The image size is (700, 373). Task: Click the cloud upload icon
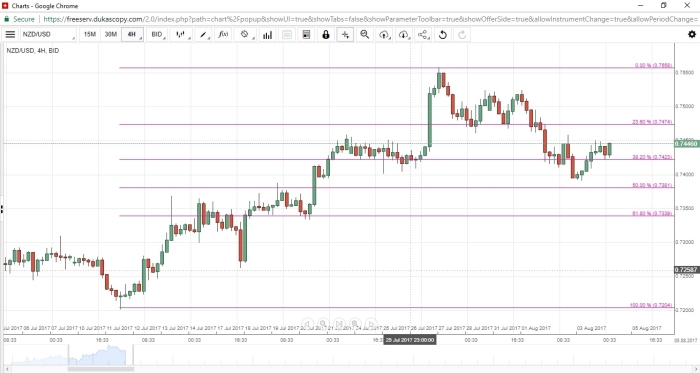pos(384,34)
